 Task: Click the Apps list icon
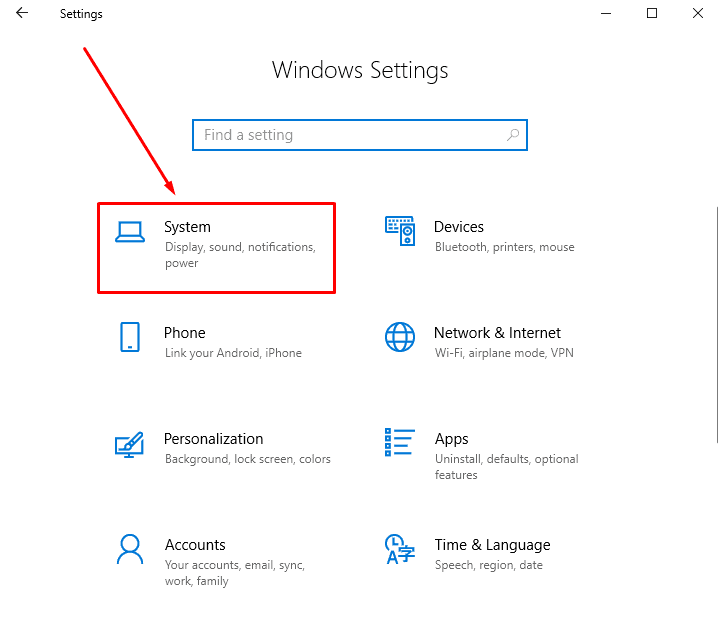pos(400,442)
